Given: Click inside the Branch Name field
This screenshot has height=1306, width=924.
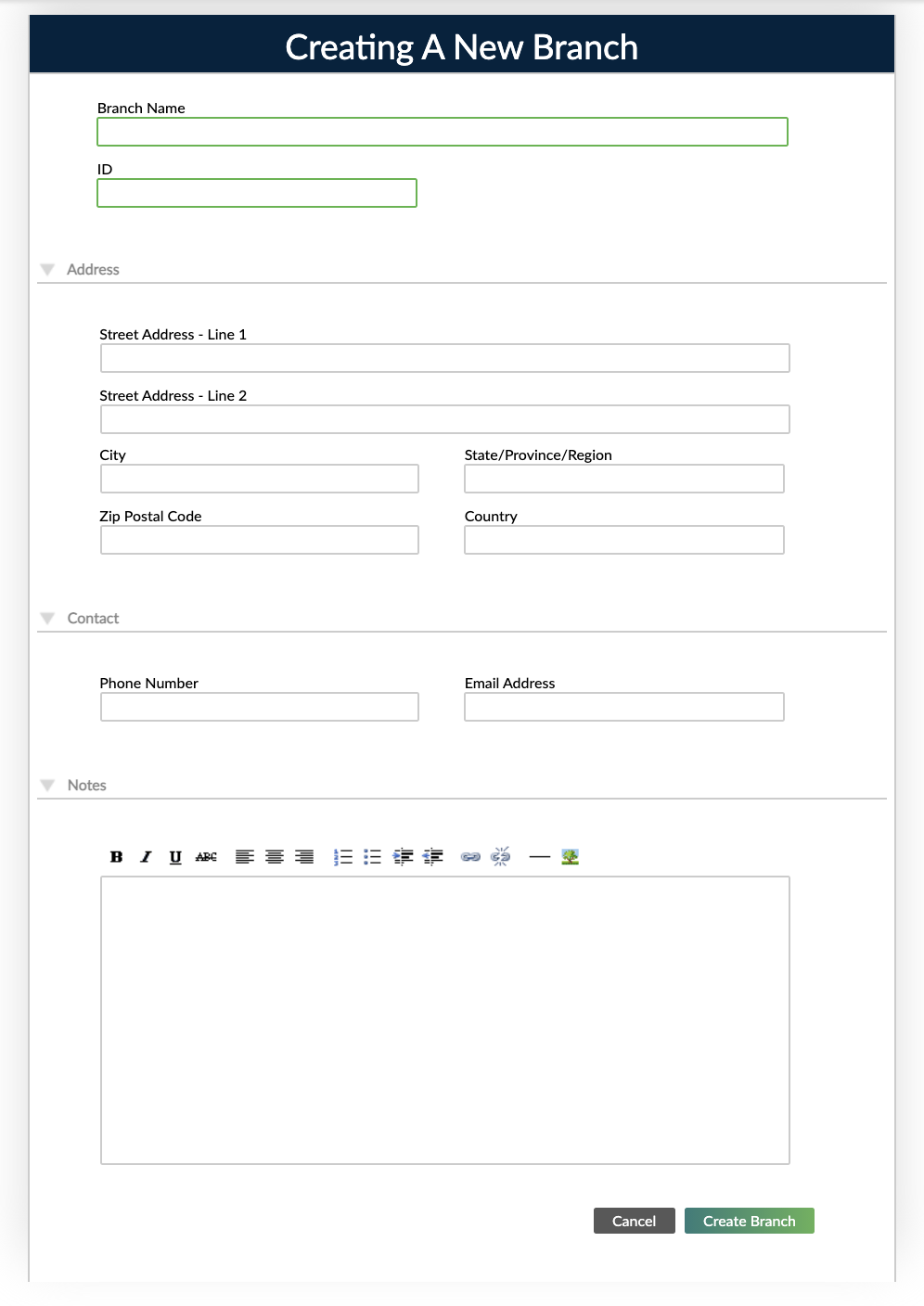Looking at the screenshot, I should [443, 132].
